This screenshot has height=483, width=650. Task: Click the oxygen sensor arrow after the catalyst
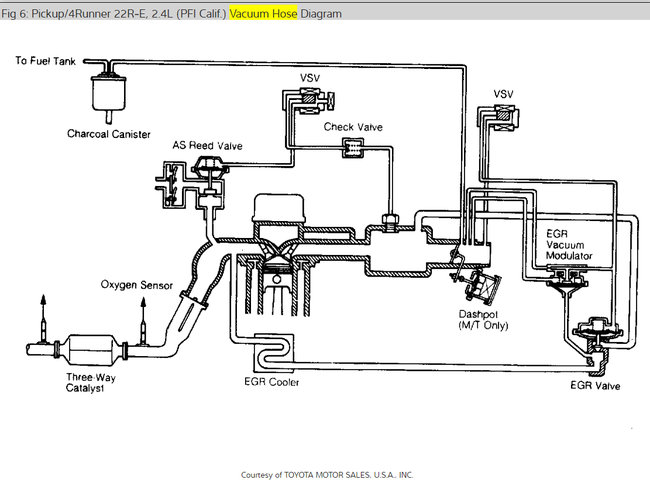click(43, 318)
